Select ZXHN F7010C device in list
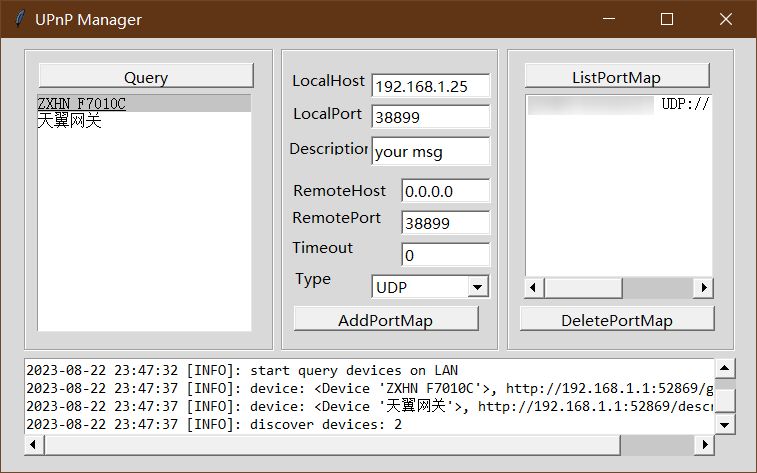This screenshot has width=757, height=473. click(x=144, y=103)
